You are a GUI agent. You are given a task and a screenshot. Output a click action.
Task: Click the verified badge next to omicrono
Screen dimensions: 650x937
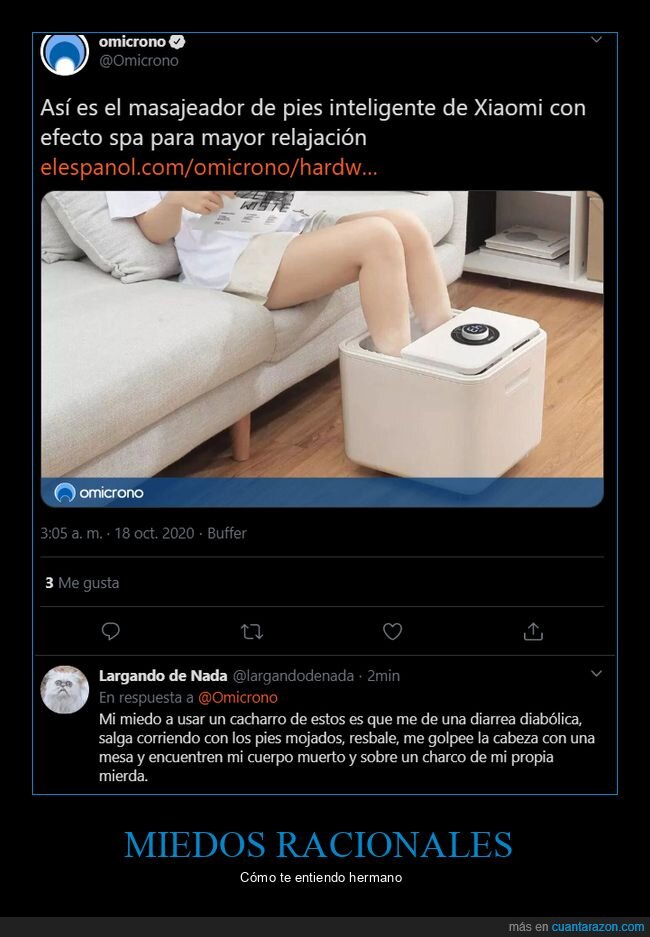pos(178,41)
